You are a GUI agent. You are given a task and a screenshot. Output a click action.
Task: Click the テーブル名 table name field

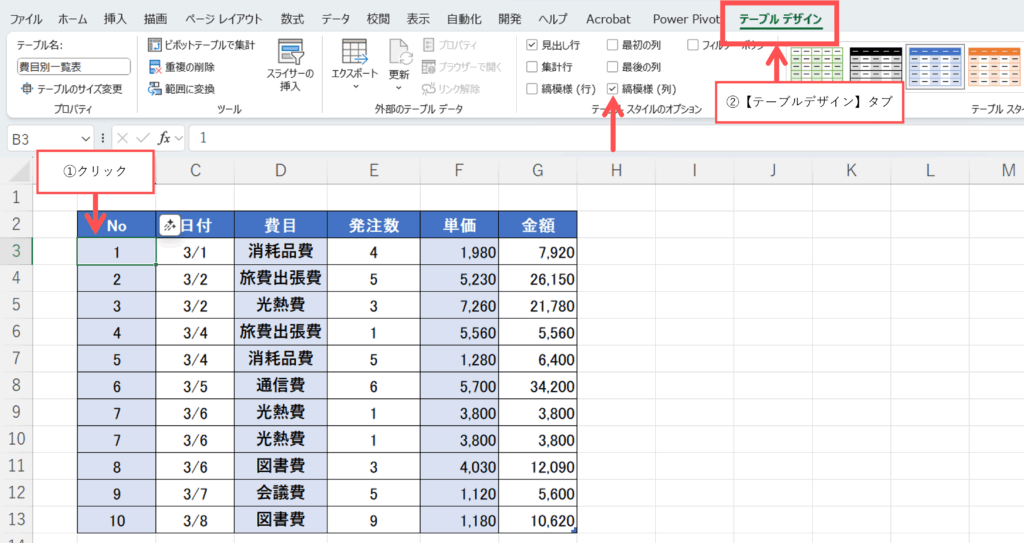74,67
